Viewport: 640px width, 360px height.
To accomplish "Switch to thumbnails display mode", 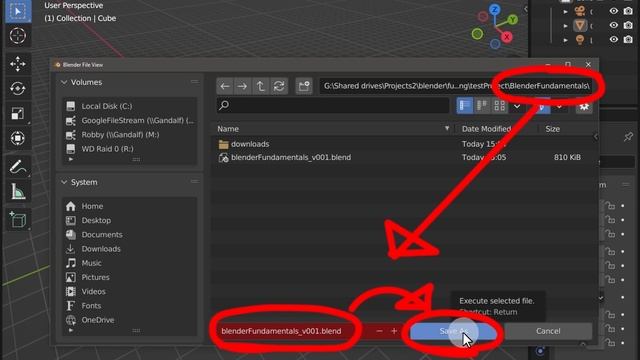I will (500, 106).
